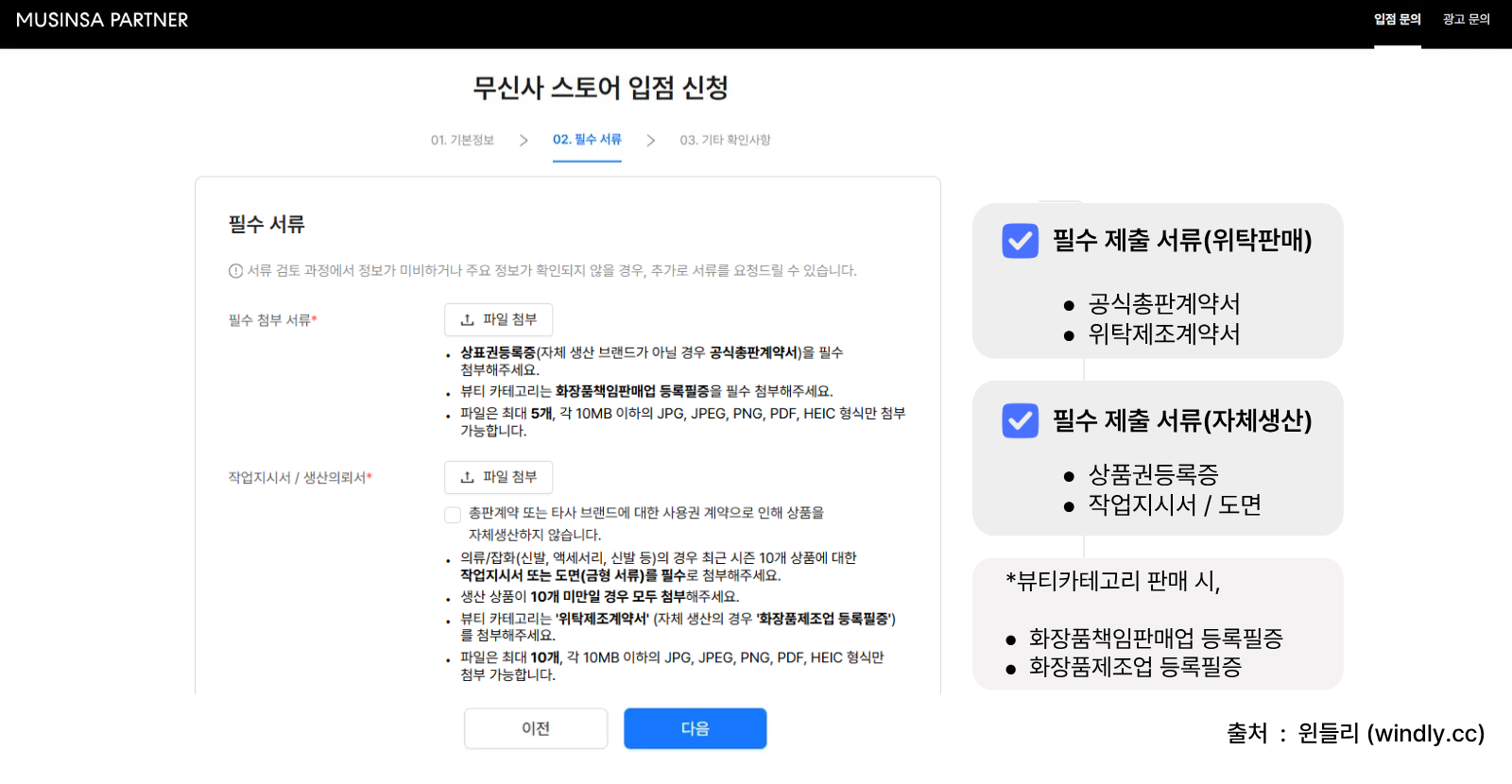Click the *뷰티카테고리 판매 시, text
The image size is (1512, 784).
click(x=1113, y=581)
